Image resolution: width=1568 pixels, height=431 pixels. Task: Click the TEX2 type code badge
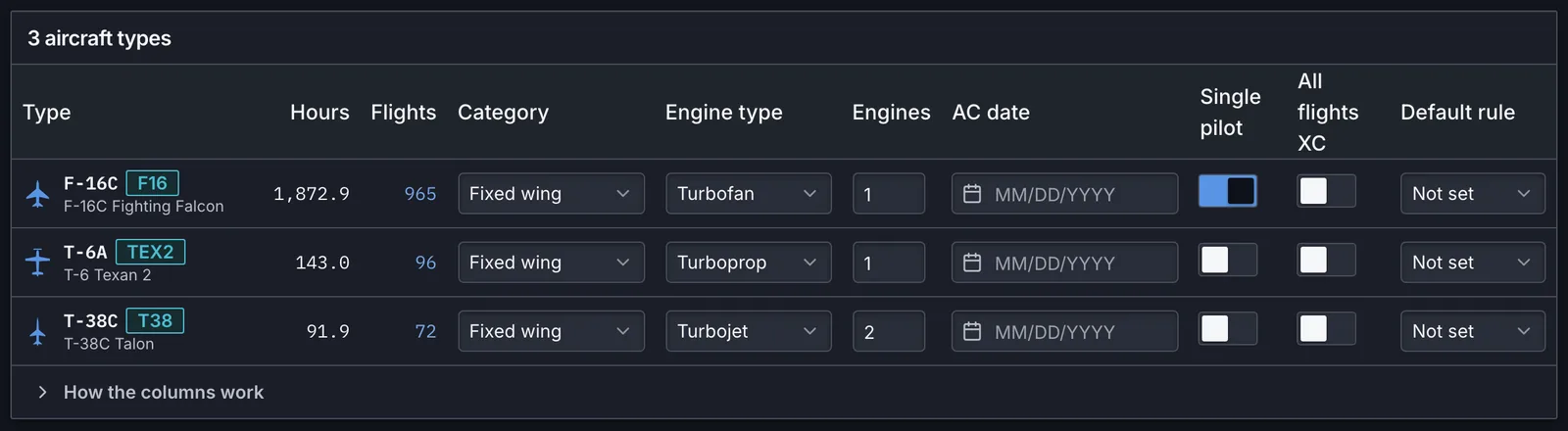coord(150,252)
